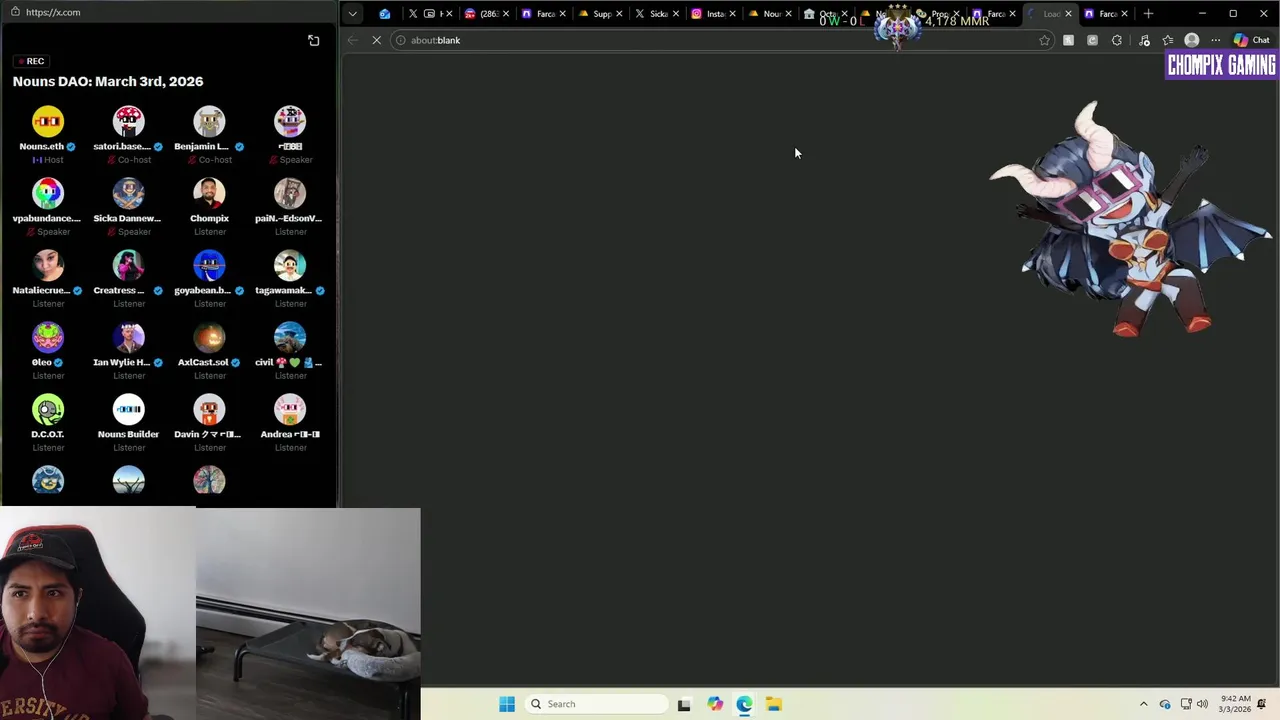Viewport: 1280px width, 720px height.
Task: Open AxlCast.sol listener avatar
Action: click(x=209, y=337)
